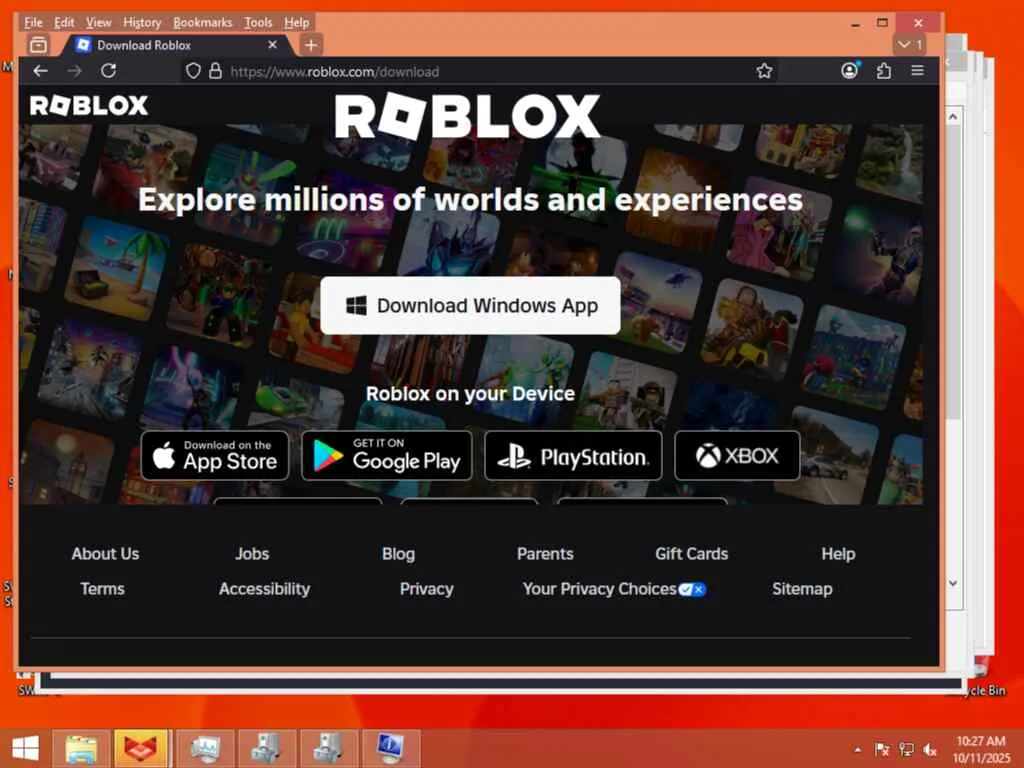Open the hamburger application menu

point(918,71)
